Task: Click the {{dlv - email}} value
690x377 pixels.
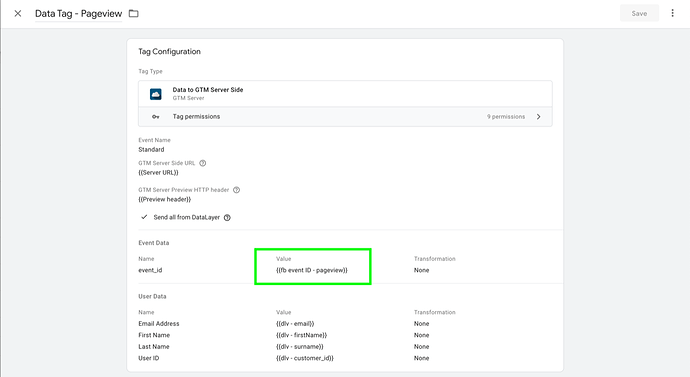Action: click(x=295, y=323)
